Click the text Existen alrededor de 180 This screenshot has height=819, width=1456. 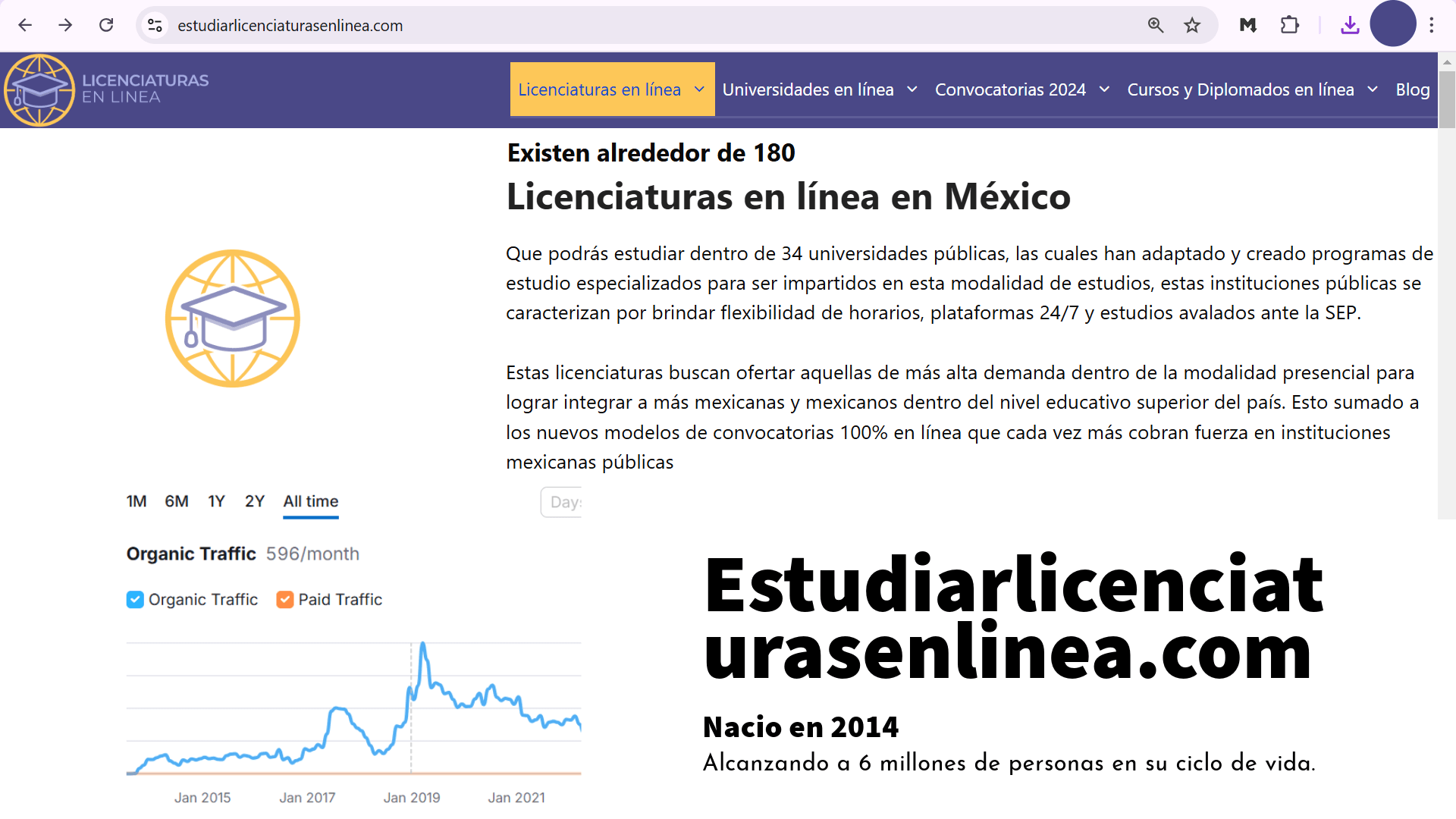point(651,153)
